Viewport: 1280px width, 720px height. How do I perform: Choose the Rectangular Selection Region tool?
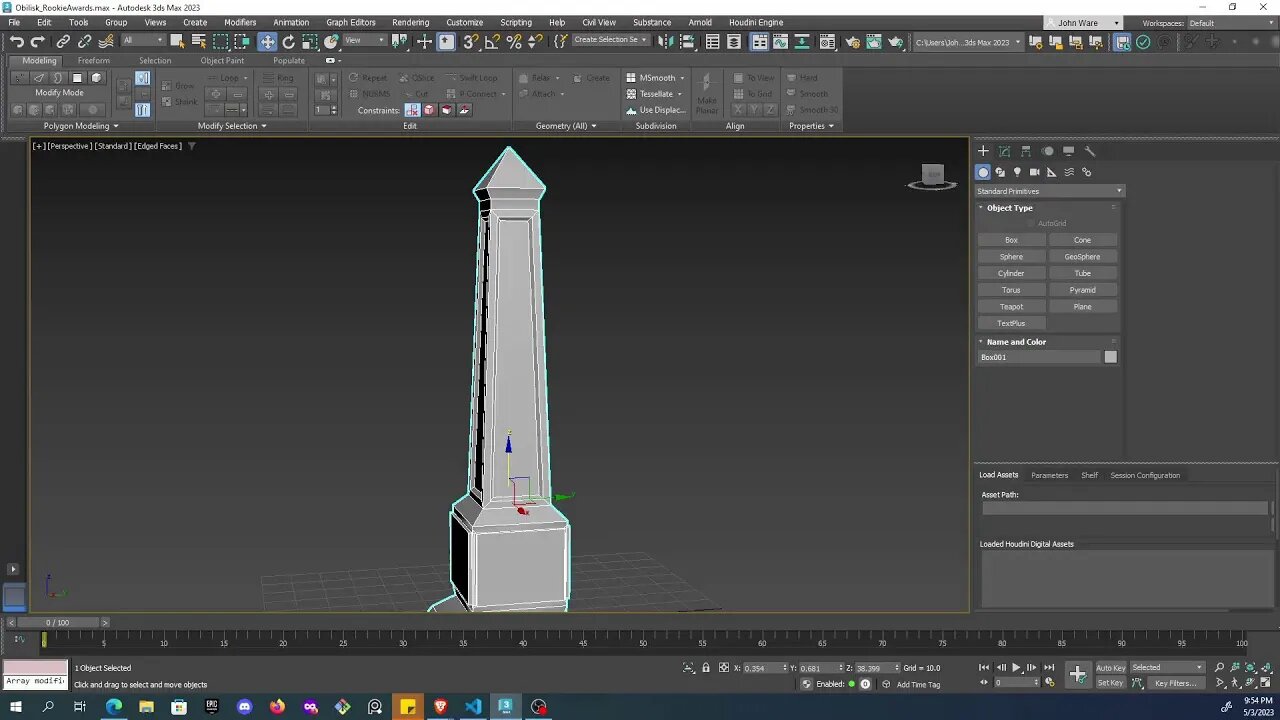point(221,41)
